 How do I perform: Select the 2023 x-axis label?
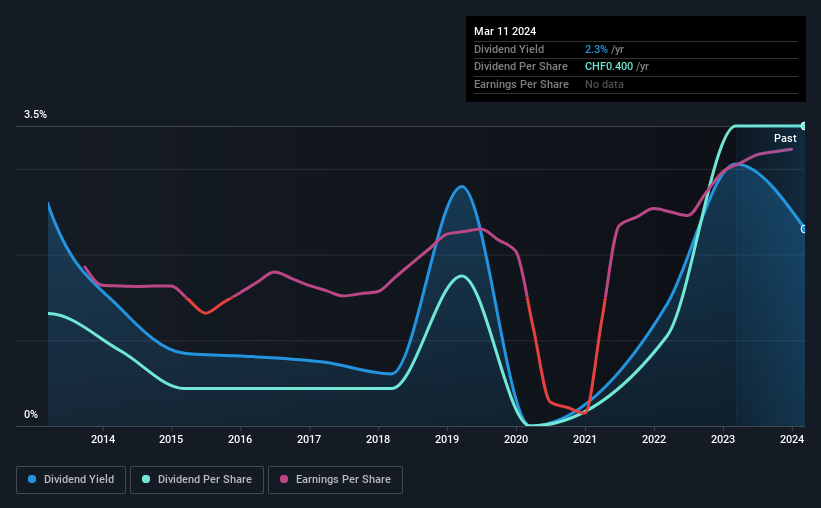723,439
